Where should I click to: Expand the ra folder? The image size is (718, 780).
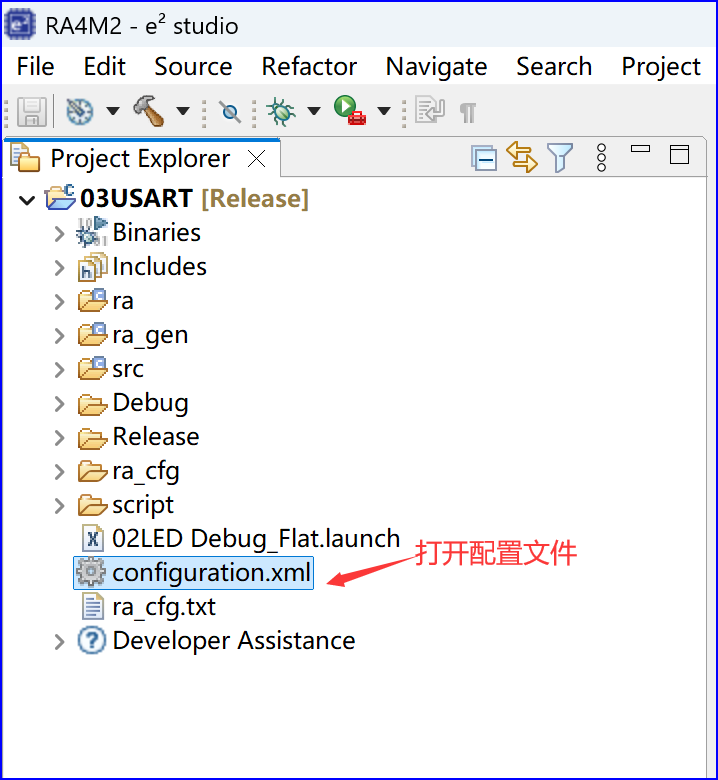click(x=59, y=301)
